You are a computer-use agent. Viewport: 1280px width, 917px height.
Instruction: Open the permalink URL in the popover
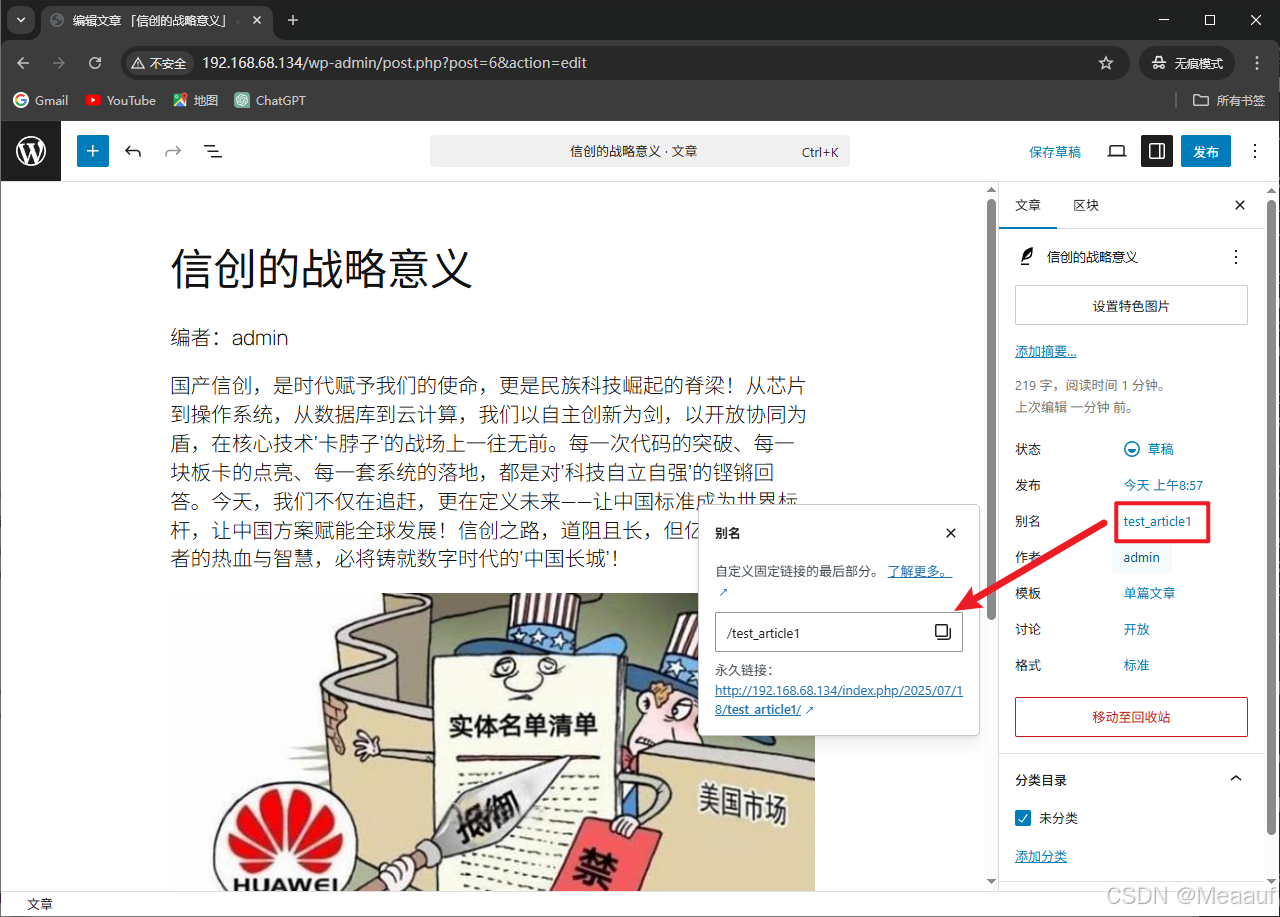click(x=839, y=700)
